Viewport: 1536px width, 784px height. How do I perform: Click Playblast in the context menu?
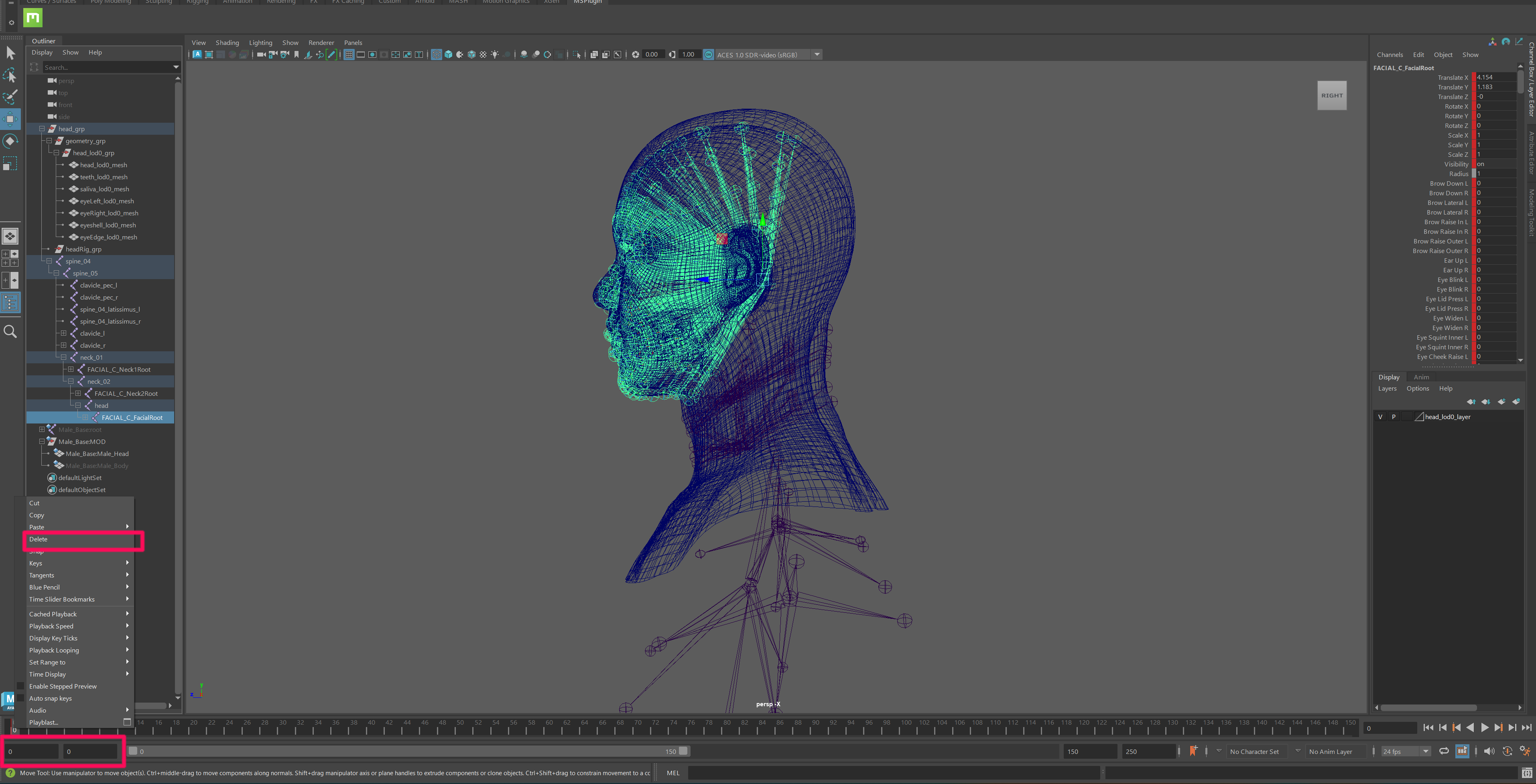tap(43, 722)
